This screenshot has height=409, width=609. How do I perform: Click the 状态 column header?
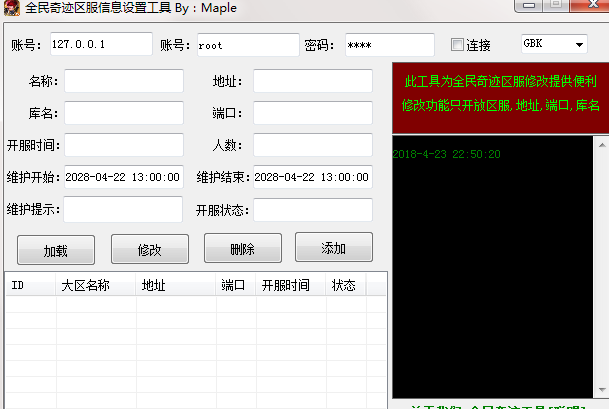[x=346, y=285]
